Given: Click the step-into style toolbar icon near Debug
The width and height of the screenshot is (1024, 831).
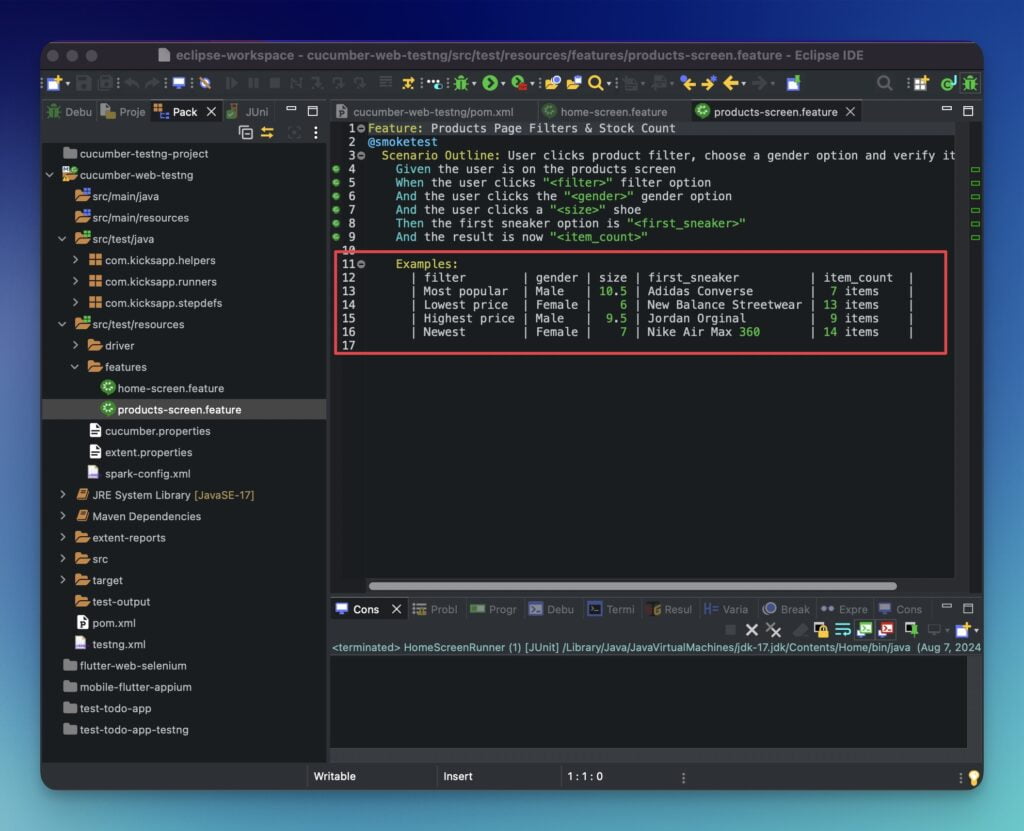Looking at the screenshot, I should 408,83.
